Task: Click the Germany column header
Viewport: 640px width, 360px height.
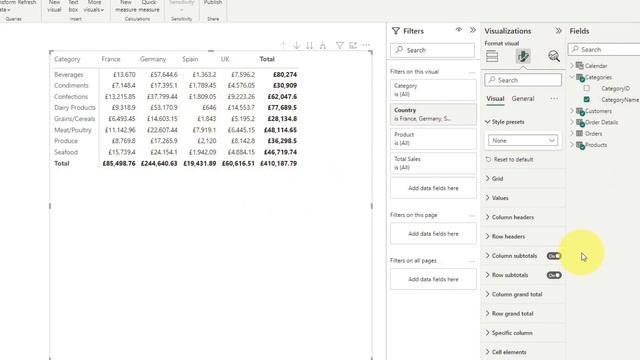Action: click(x=153, y=59)
